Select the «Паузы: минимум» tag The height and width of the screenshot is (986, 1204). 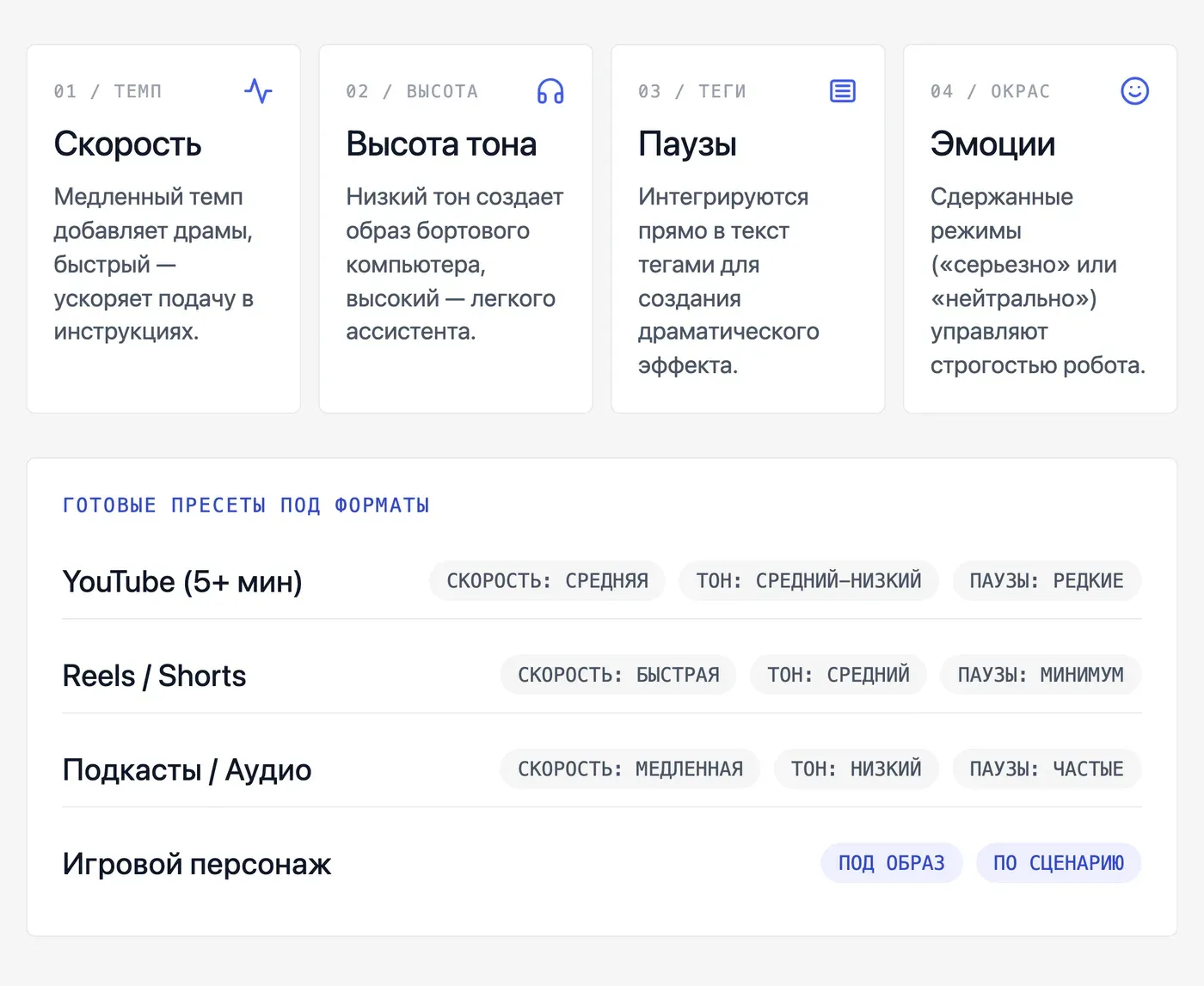(1041, 675)
